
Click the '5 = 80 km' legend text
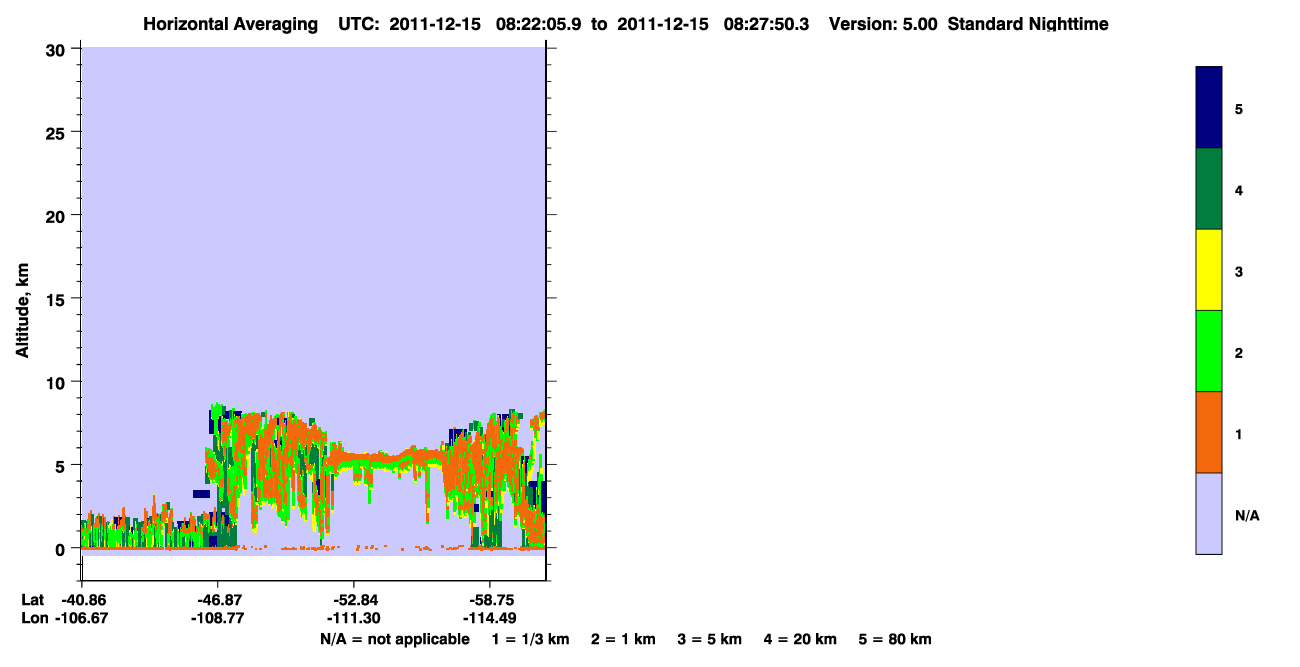click(x=895, y=639)
